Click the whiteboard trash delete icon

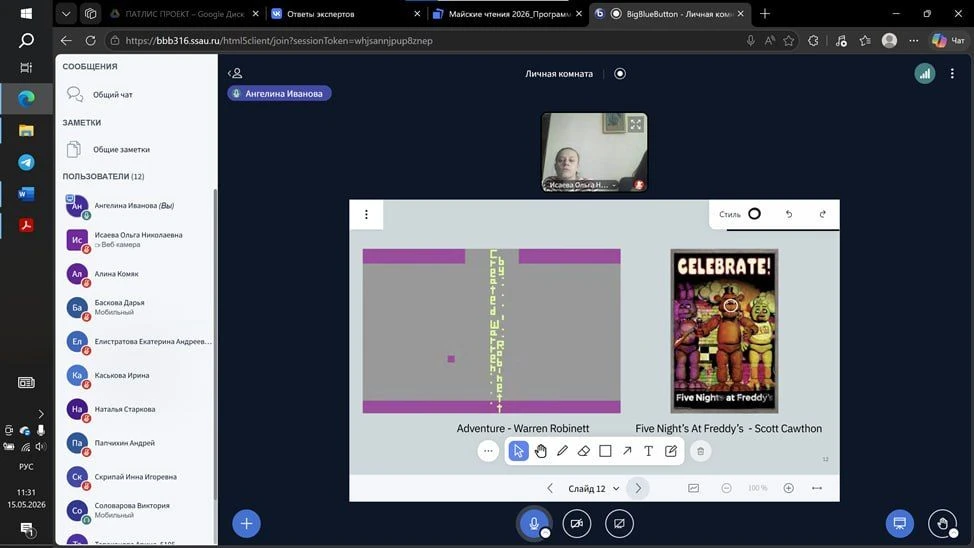point(701,451)
